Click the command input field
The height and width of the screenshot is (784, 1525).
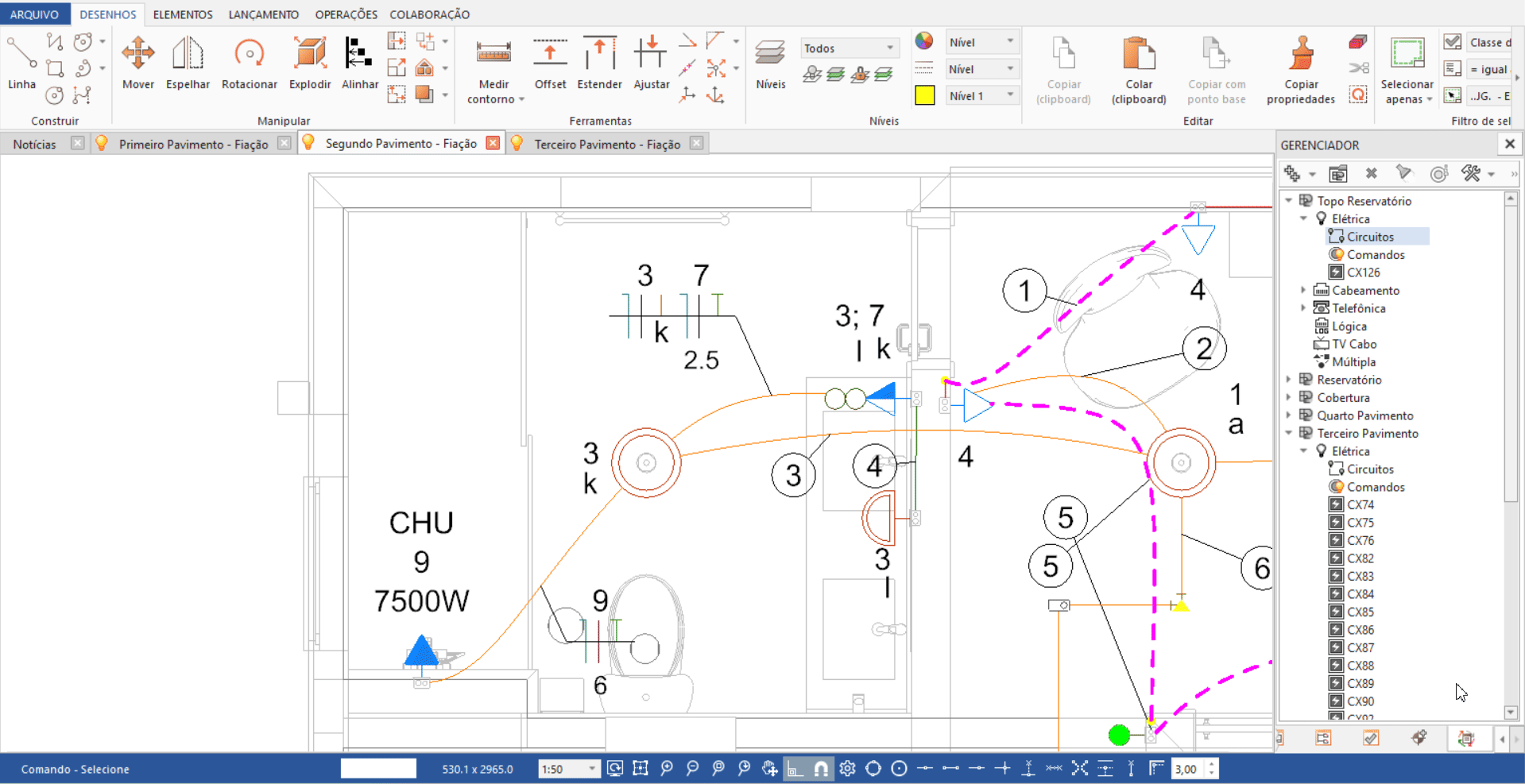pos(378,769)
